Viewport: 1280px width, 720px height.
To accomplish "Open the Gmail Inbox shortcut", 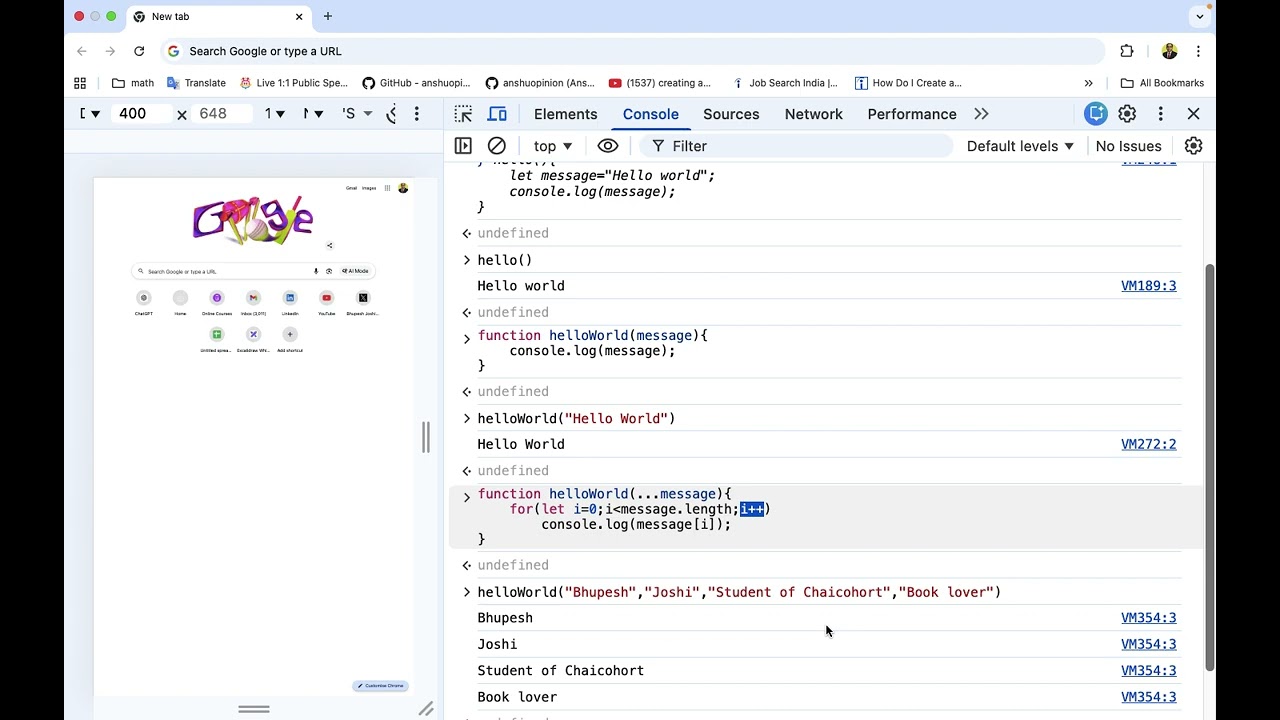I will 253,302.
